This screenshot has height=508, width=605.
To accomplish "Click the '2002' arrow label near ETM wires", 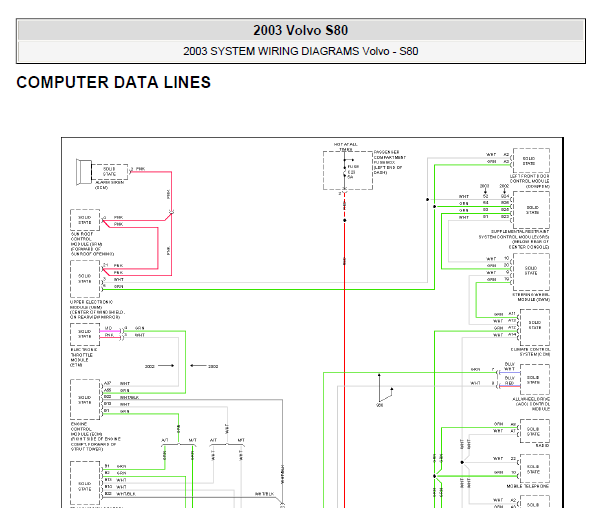I will 150,366.
